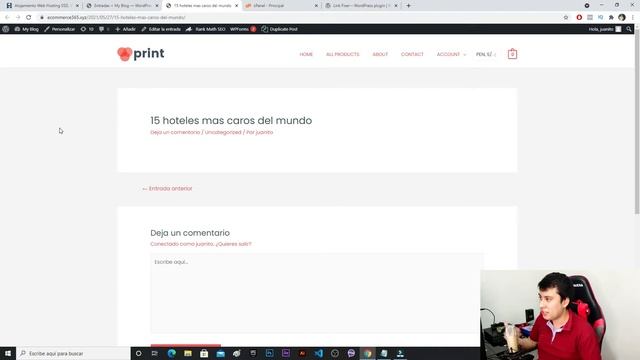Open purple Adobe app next to Photoshop
Viewport: 640px width, 360px height.
coord(286,353)
